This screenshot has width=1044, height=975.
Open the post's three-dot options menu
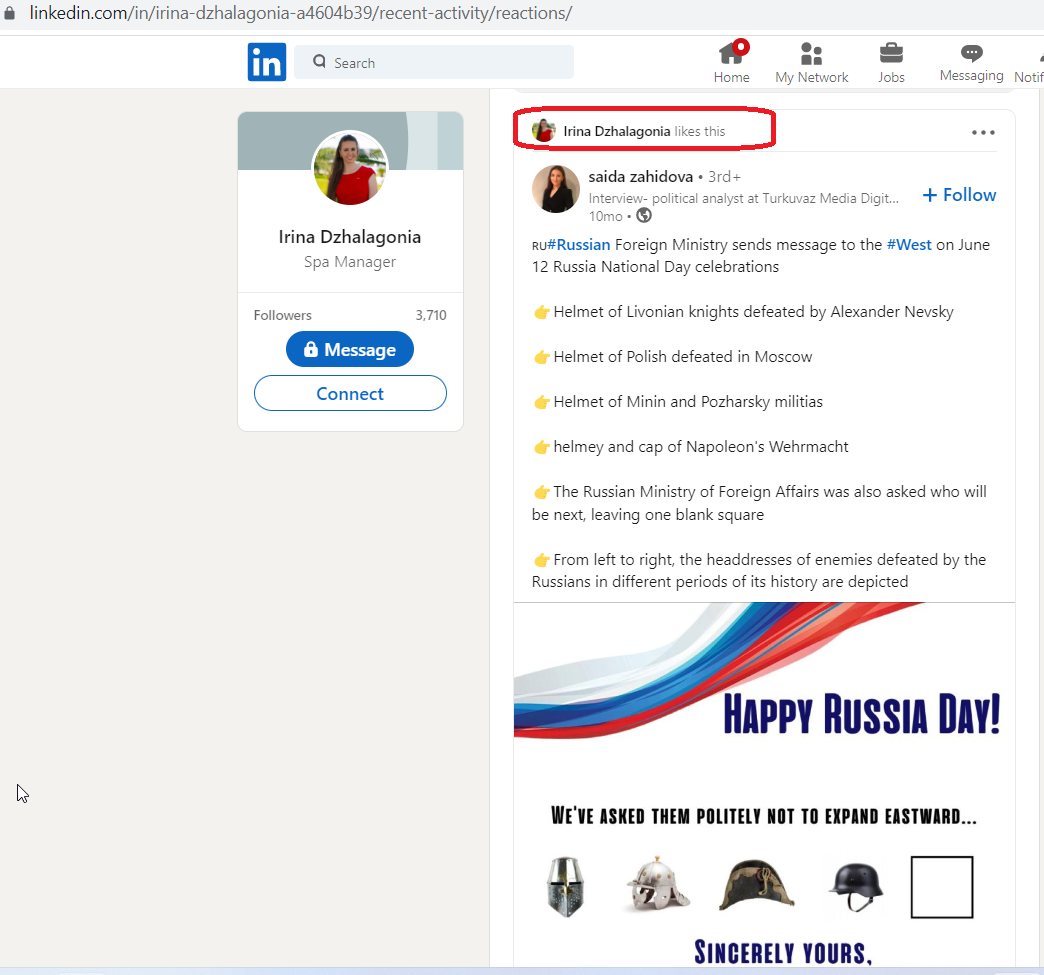pos(983,133)
